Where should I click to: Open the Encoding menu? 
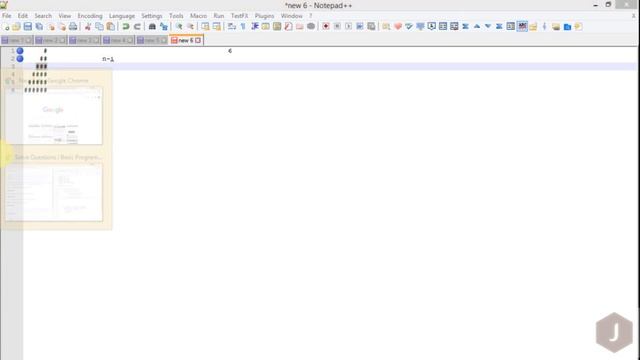(90, 16)
